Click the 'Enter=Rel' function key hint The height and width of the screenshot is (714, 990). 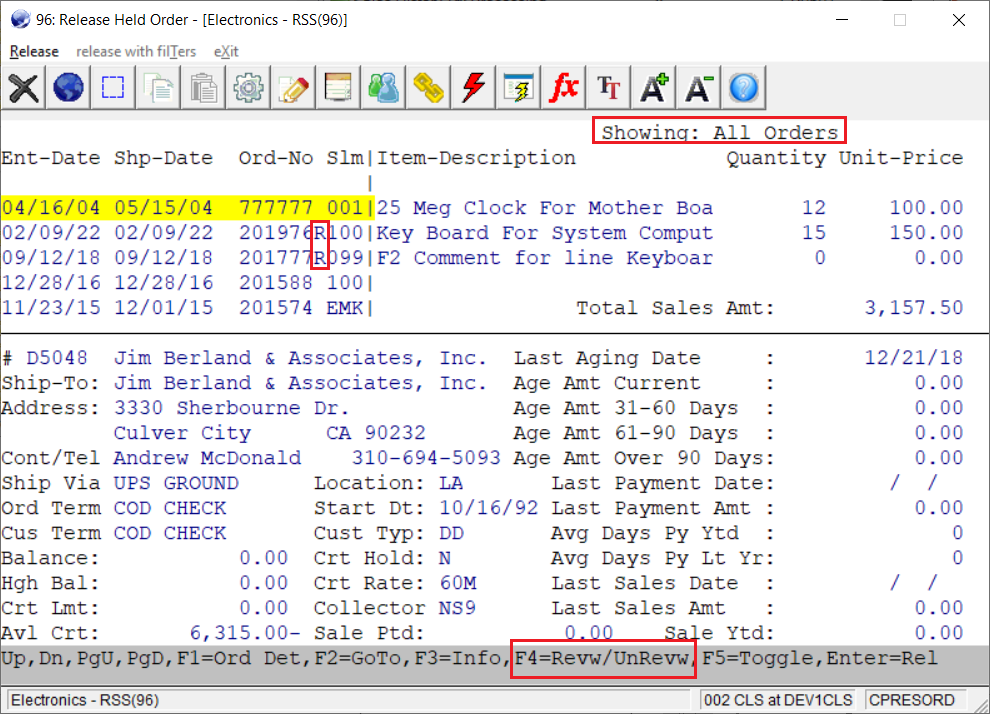pyautogui.click(x=882, y=658)
